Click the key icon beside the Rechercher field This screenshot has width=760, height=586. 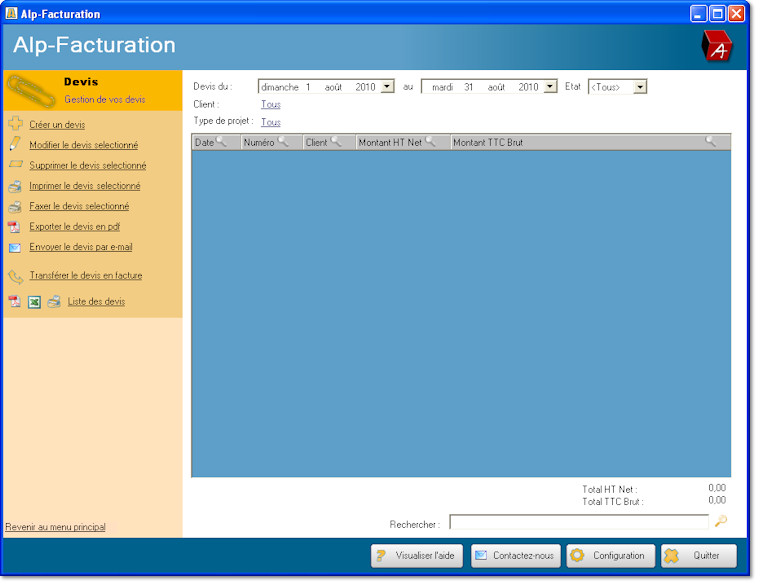(x=721, y=521)
